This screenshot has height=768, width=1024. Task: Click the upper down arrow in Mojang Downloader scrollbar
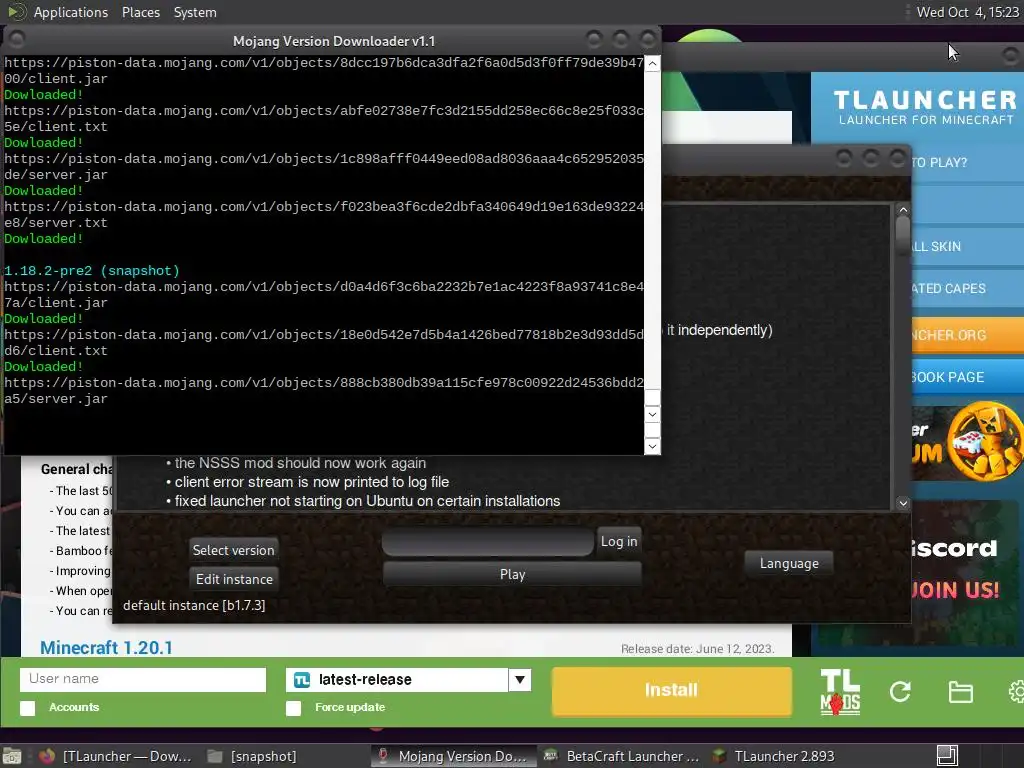click(x=652, y=414)
